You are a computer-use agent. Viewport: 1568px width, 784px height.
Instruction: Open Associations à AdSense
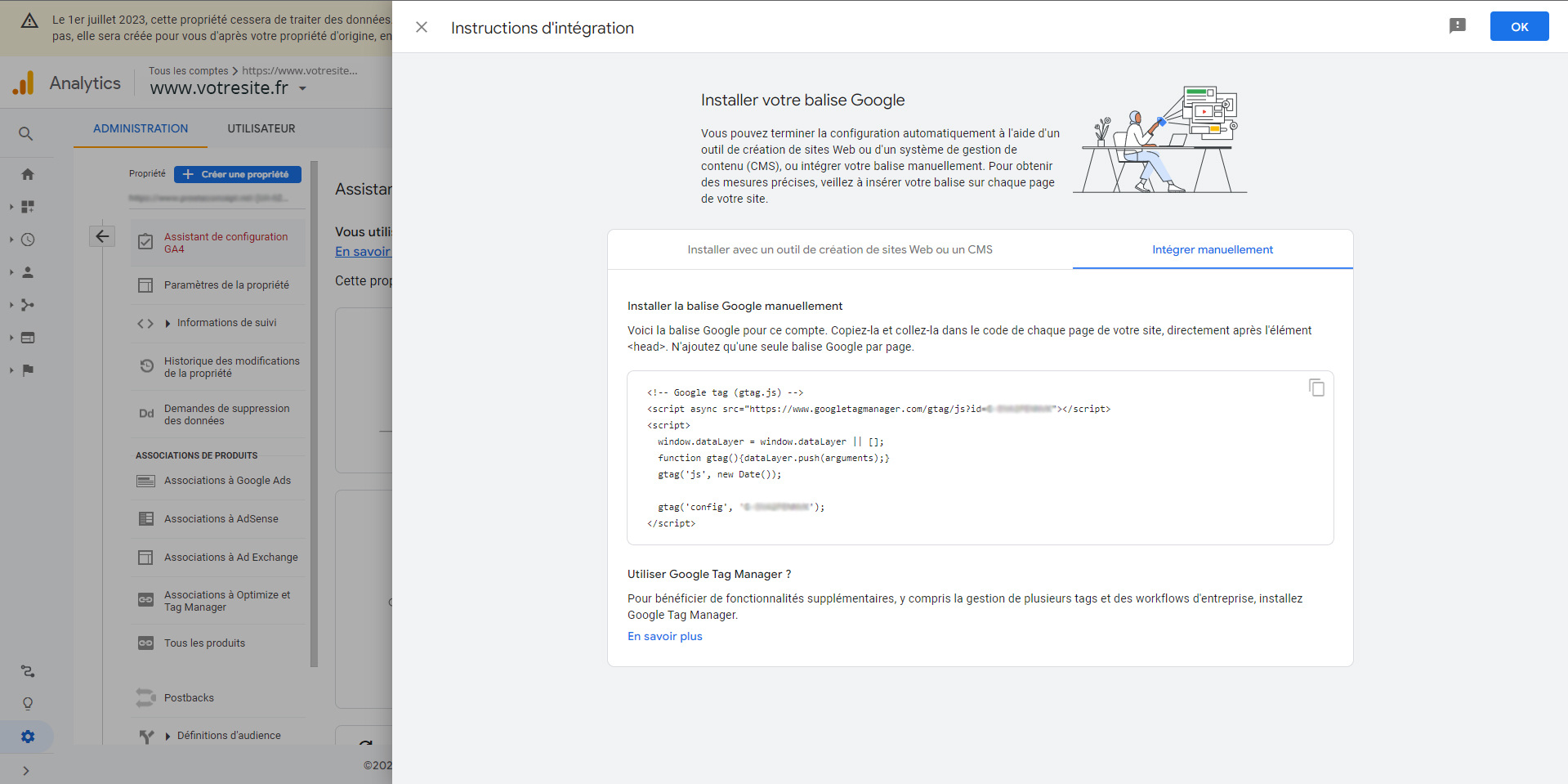(218, 519)
